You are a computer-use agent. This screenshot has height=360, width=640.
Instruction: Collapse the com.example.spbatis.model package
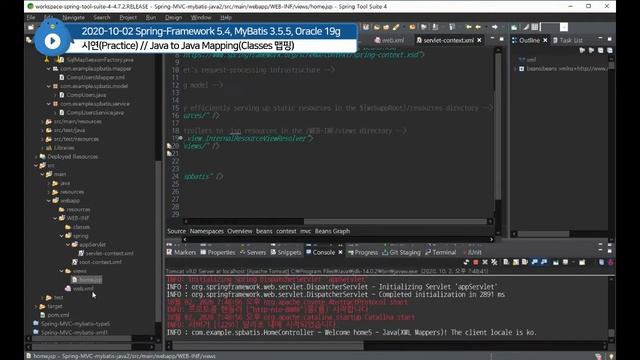tap(49, 86)
